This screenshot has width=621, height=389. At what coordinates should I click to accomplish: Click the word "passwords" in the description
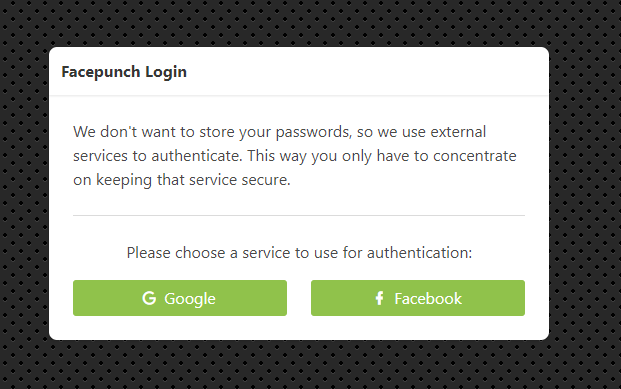pyautogui.click(x=313, y=132)
